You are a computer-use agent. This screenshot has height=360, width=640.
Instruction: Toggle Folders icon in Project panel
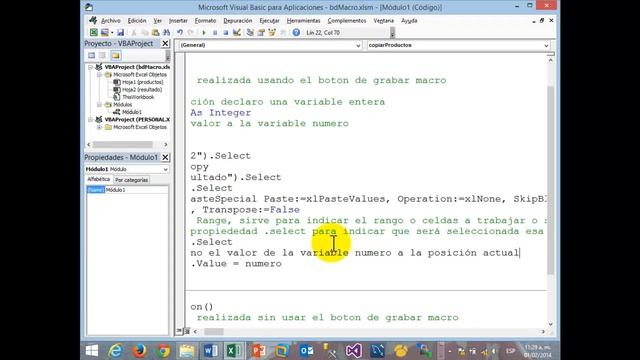point(116,56)
